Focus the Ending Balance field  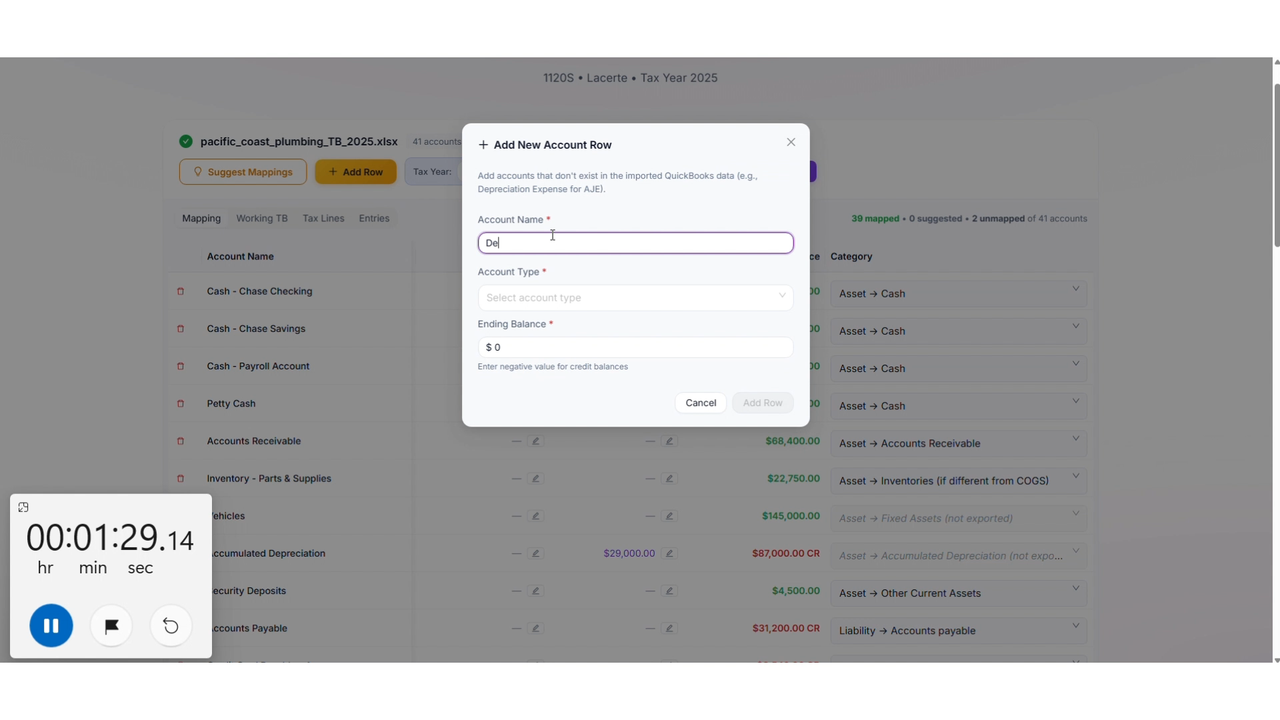(636, 347)
